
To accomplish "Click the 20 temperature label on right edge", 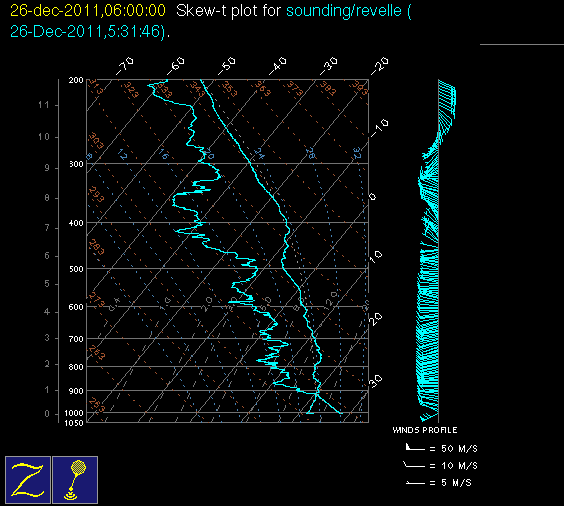I will click(376, 319).
